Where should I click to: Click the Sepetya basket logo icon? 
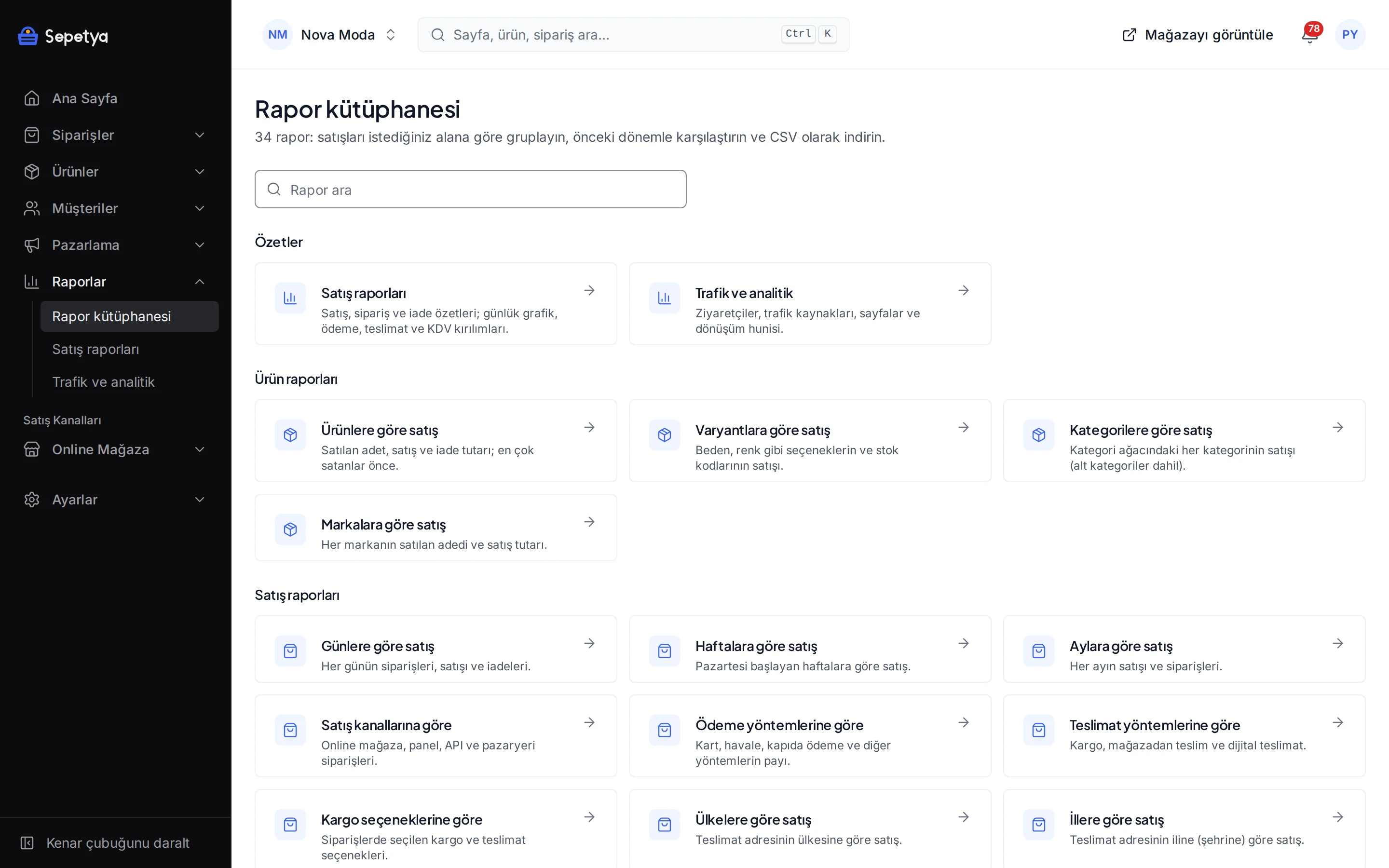[27, 36]
